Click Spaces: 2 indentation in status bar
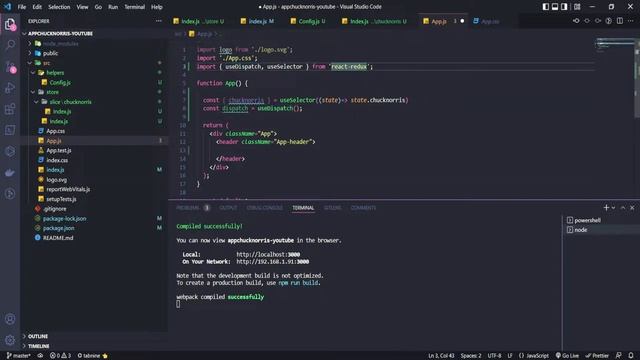640x360 pixels. (471, 356)
